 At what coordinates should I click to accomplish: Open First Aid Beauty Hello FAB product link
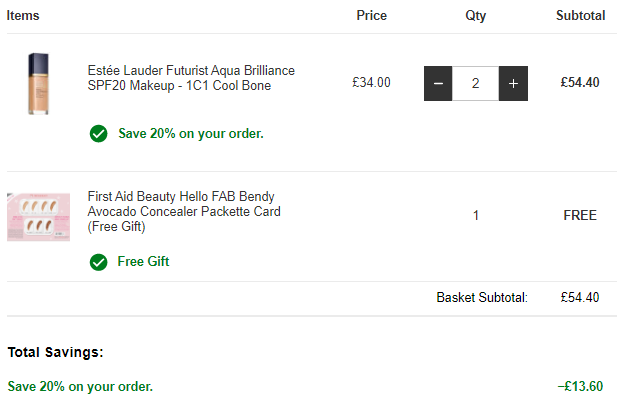click(x=184, y=211)
